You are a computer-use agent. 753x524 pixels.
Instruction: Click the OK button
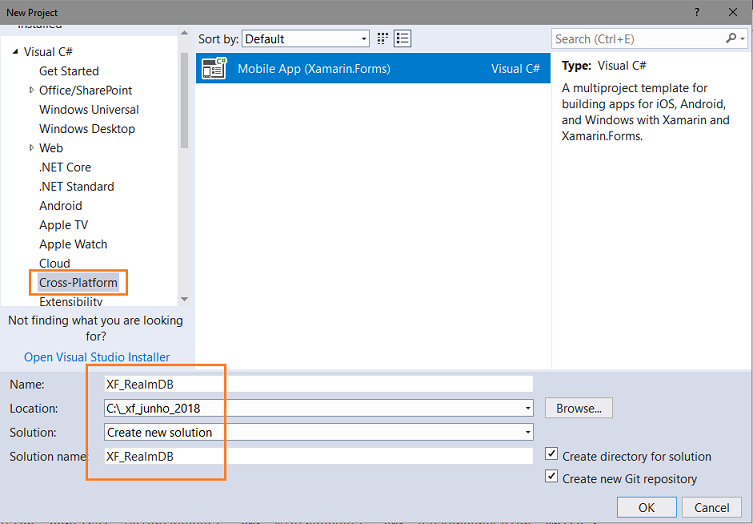pos(646,508)
